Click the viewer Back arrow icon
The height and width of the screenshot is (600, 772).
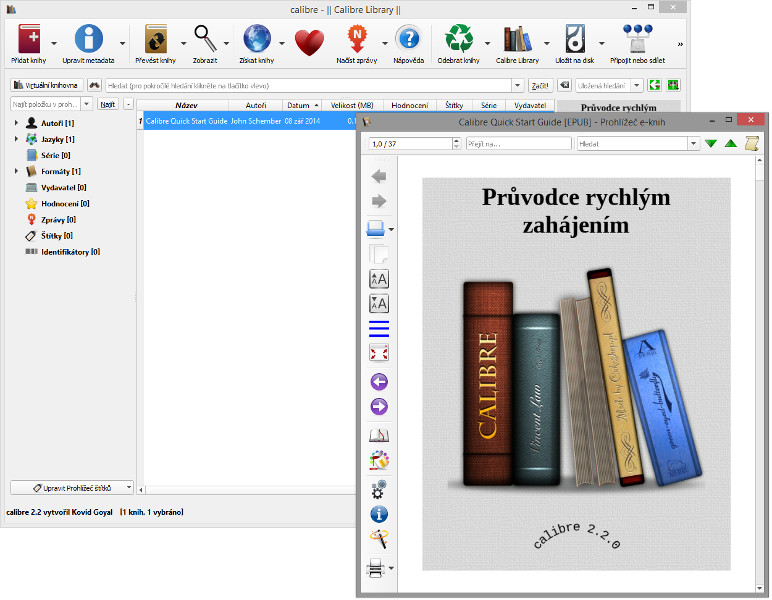(379, 176)
